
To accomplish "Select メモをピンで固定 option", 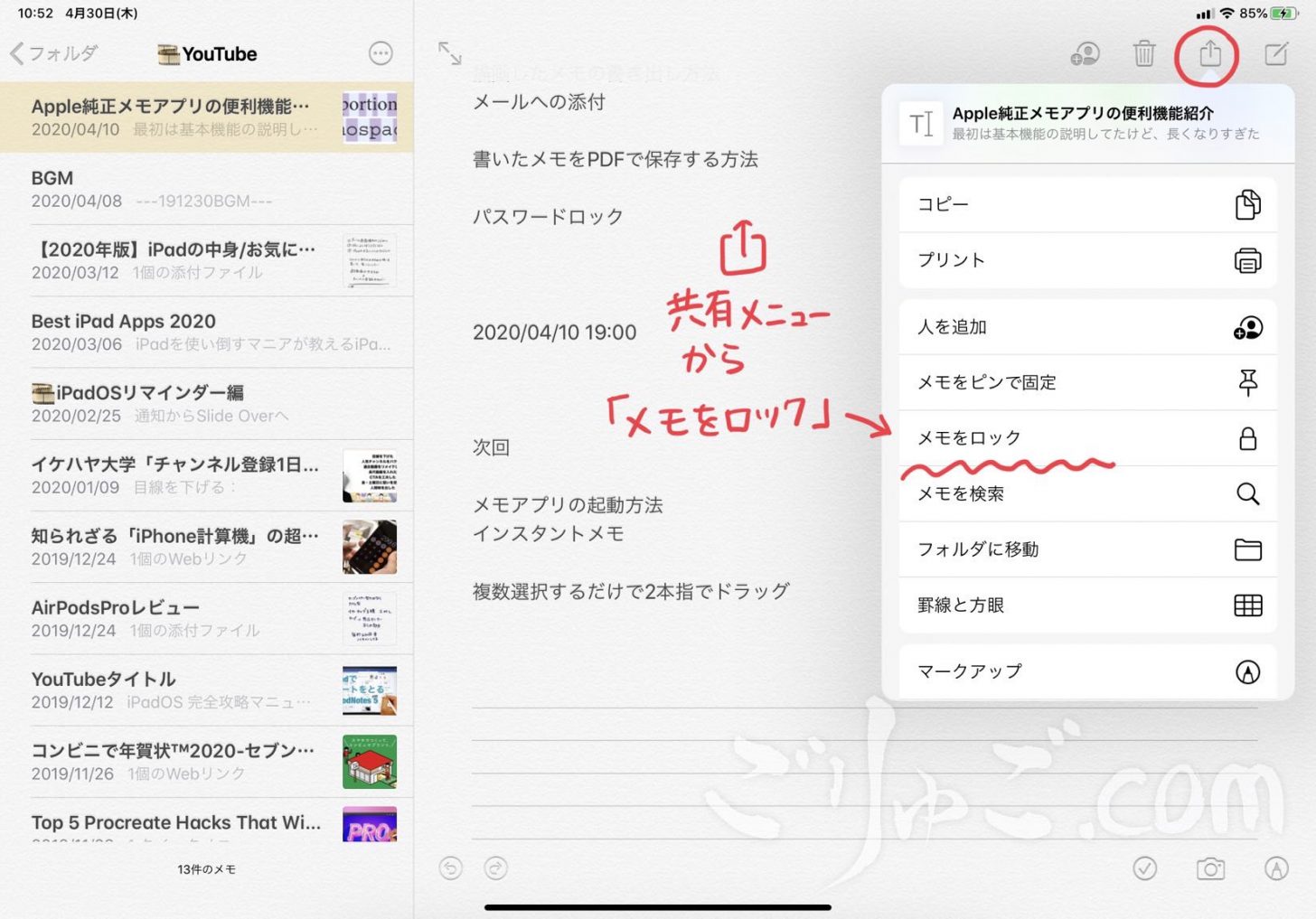I will 1087,382.
